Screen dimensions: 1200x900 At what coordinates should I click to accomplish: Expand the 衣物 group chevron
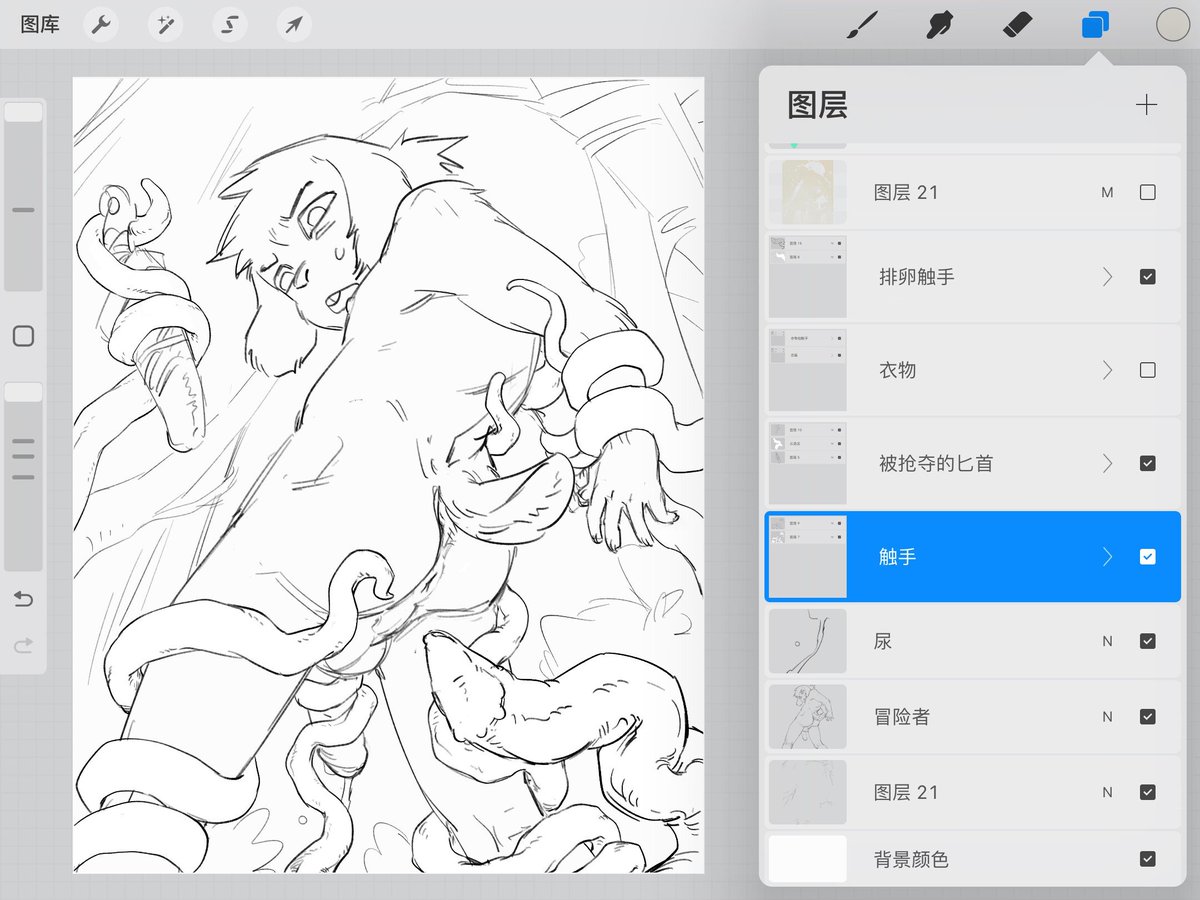click(x=1107, y=370)
